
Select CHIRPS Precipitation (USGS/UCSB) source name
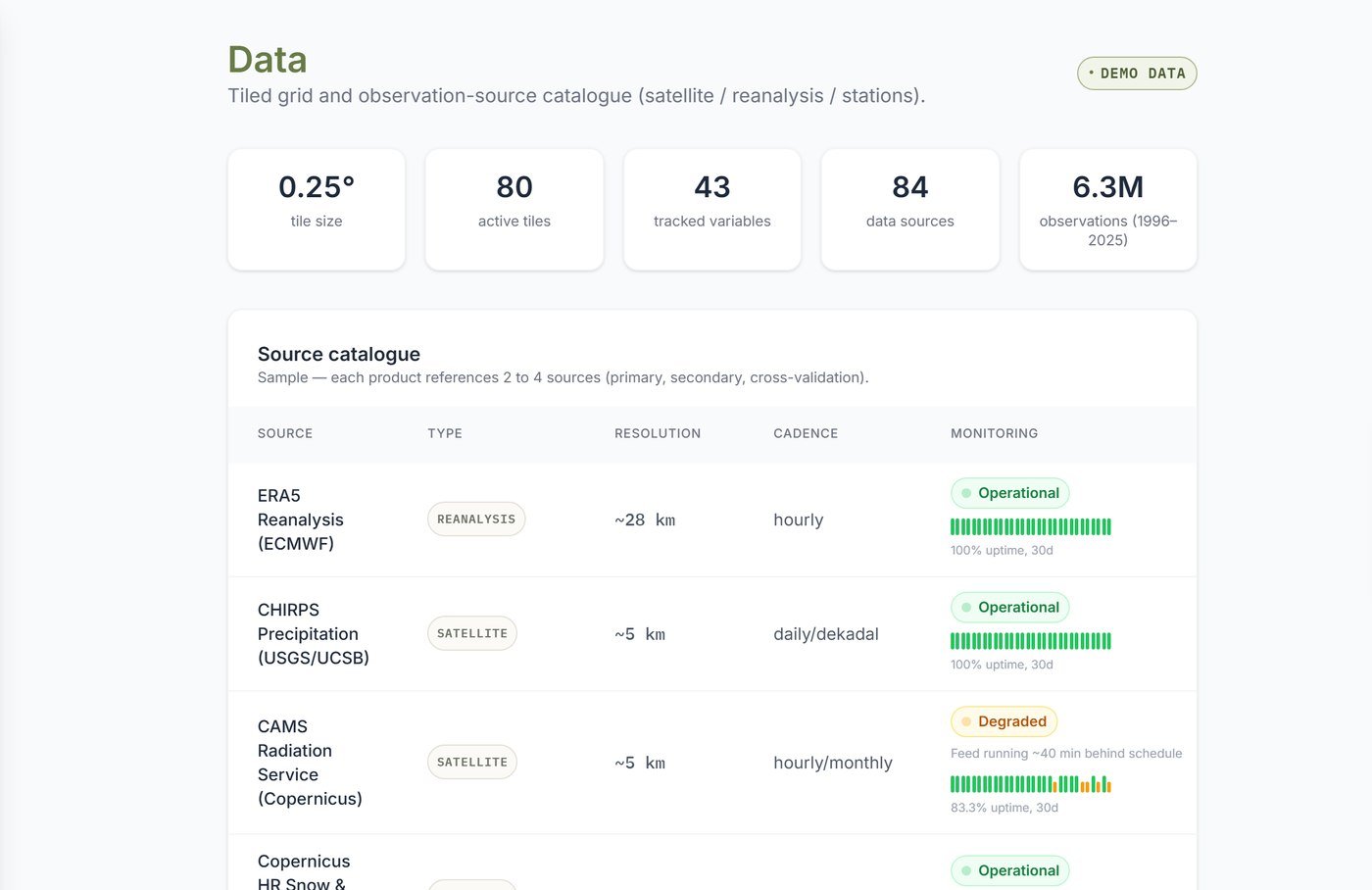point(314,634)
